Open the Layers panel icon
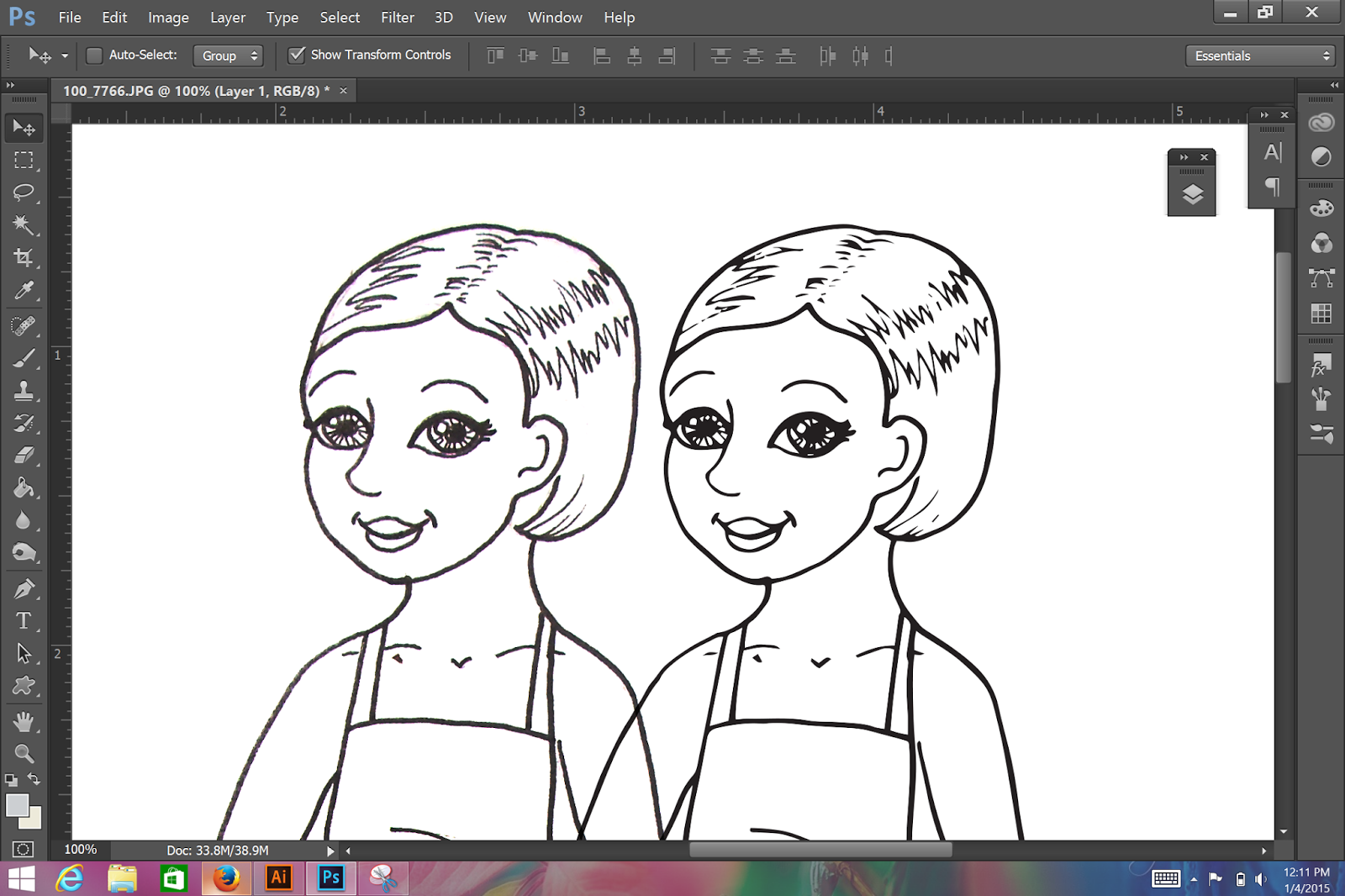Image resolution: width=1345 pixels, height=896 pixels. pyautogui.click(x=1192, y=195)
